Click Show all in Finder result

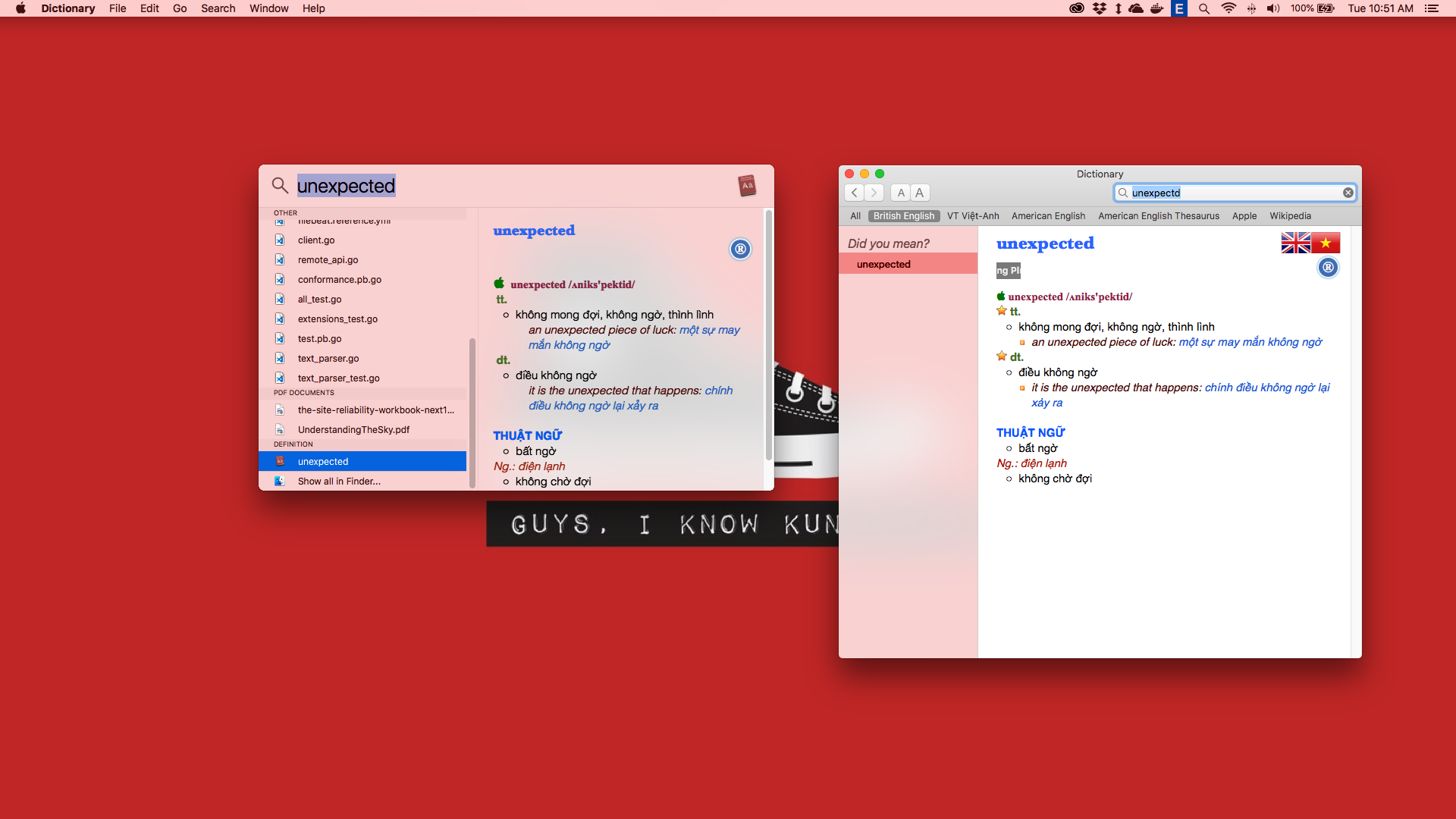(x=339, y=481)
